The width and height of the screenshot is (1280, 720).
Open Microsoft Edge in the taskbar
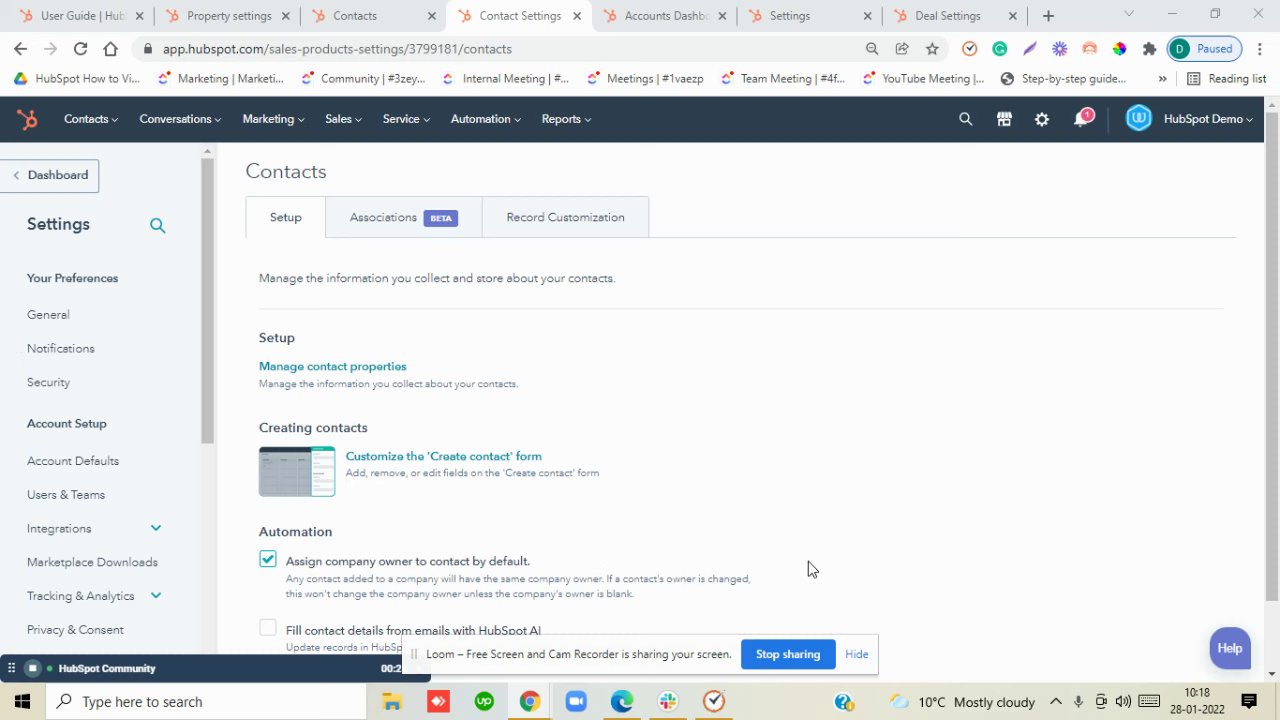(x=622, y=702)
